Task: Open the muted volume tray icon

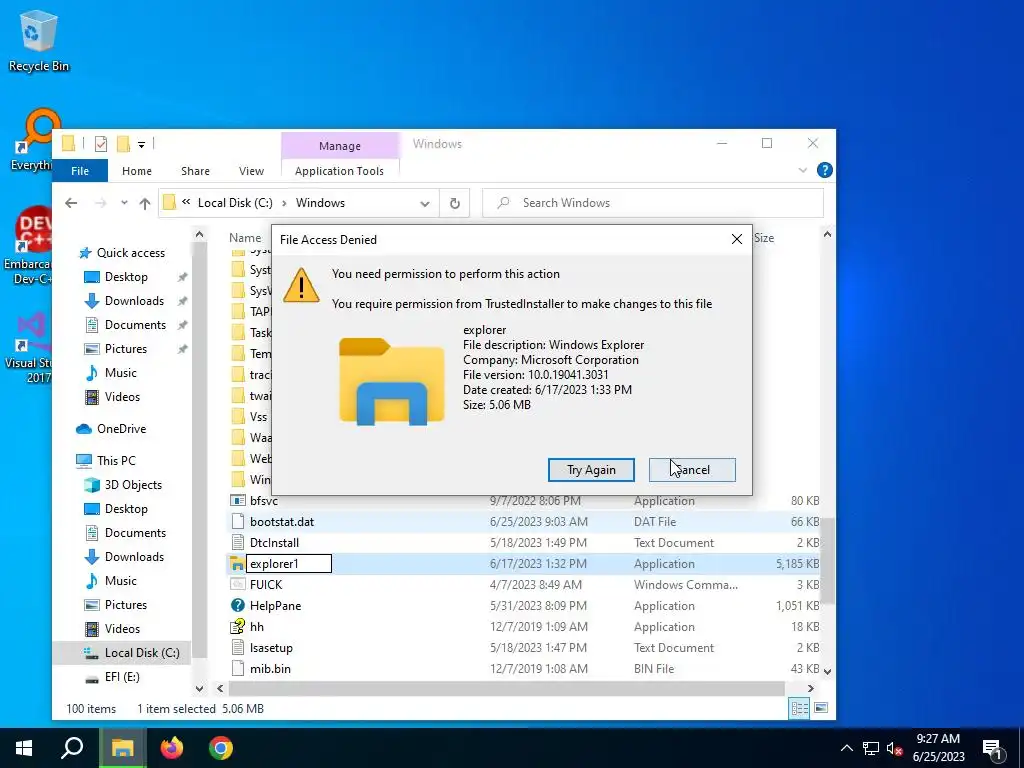Action: [x=894, y=748]
